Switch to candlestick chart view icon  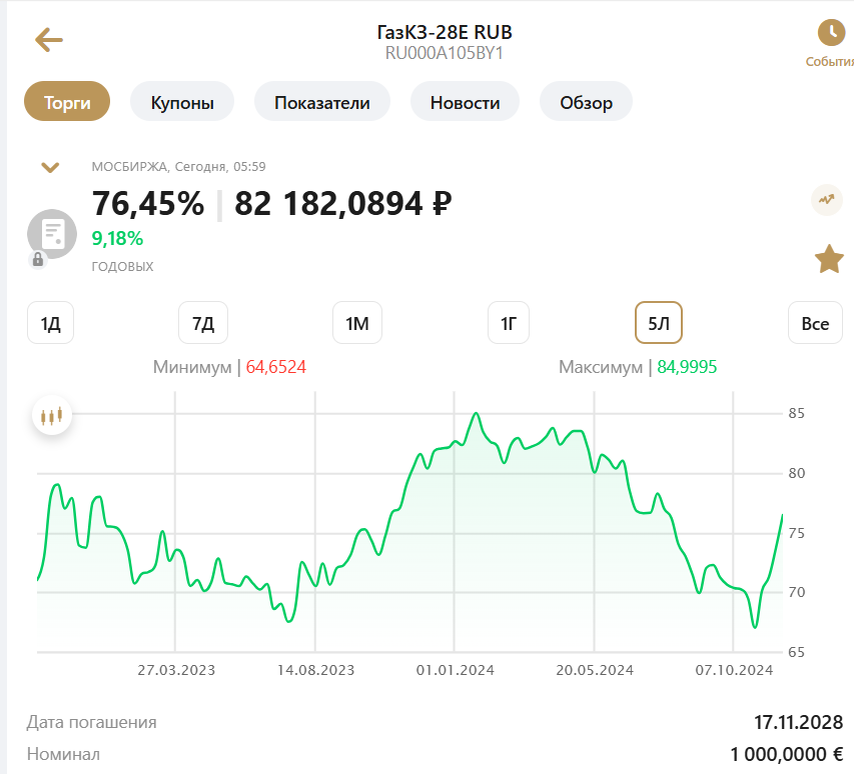[x=52, y=416]
